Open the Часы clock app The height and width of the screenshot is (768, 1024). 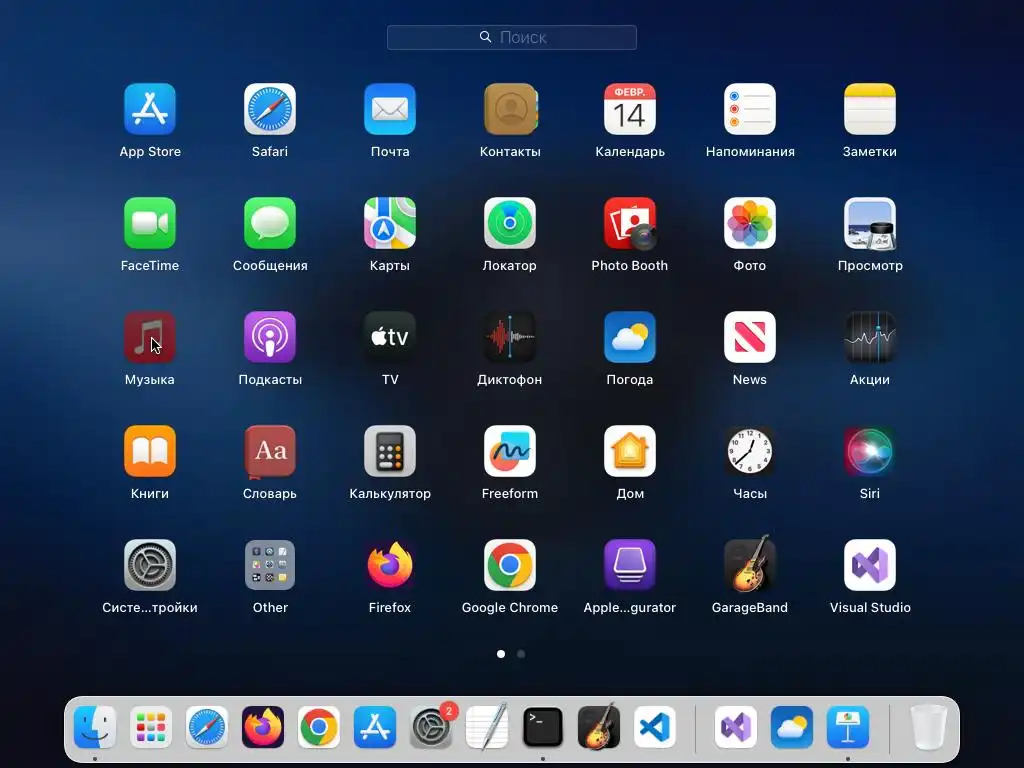[750, 451]
